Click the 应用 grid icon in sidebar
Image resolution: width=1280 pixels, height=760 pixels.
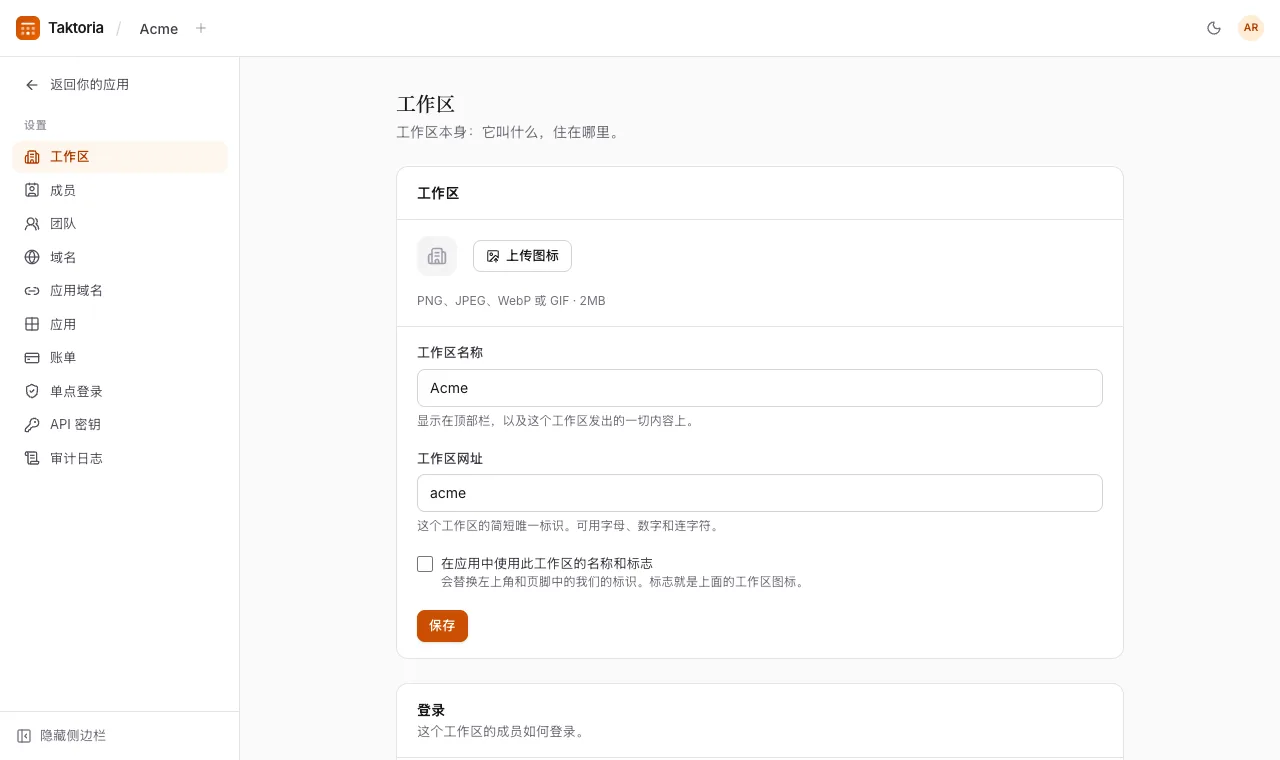[x=32, y=324]
